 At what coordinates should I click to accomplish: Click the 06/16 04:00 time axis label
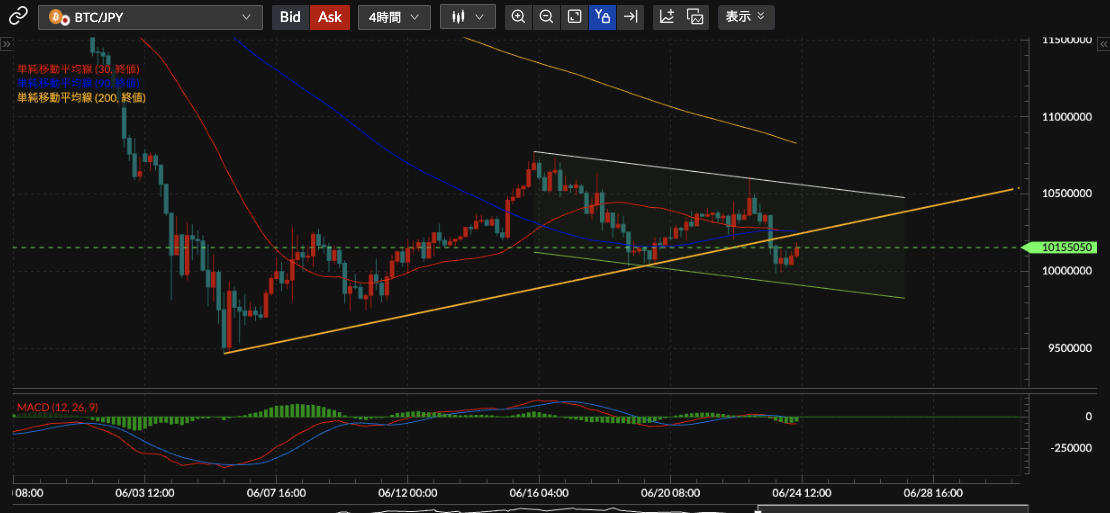coord(538,491)
